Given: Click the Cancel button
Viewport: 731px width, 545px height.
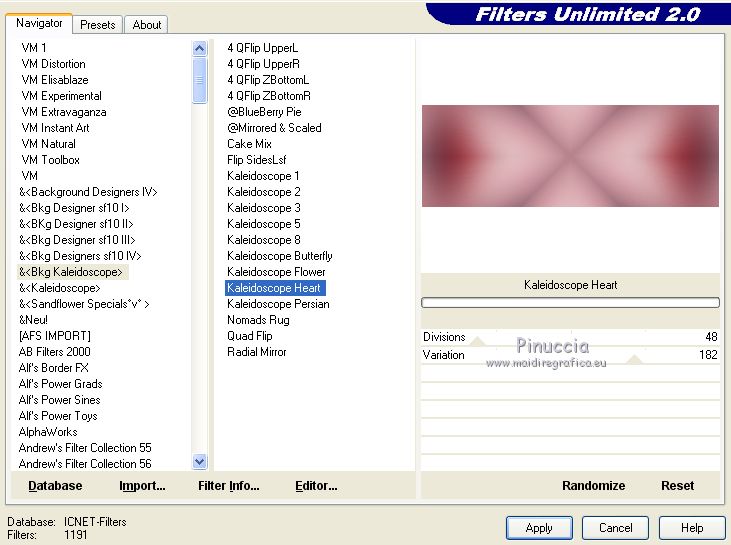Looking at the screenshot, I should pyautogui.click(x=615, y=528).
